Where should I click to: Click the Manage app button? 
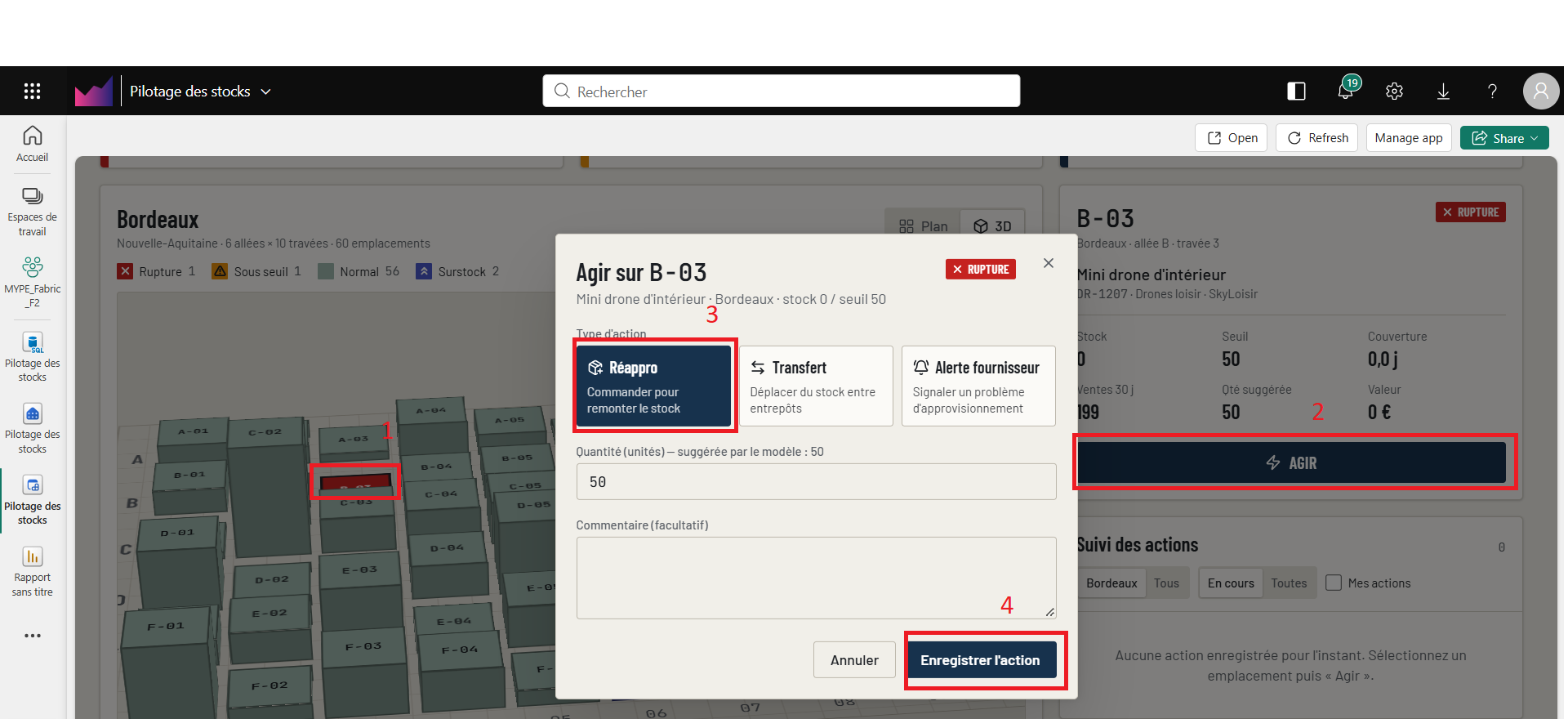tap(1409, 138)
